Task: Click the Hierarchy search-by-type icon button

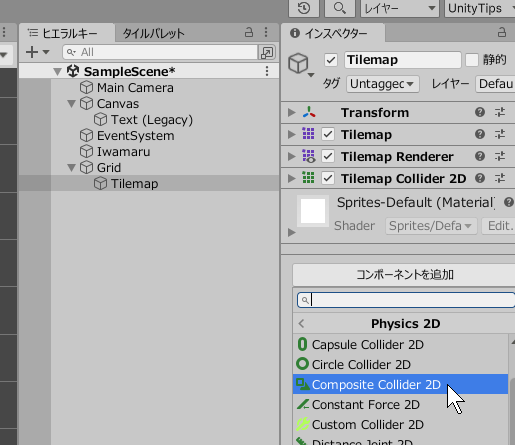Action: 267,52
